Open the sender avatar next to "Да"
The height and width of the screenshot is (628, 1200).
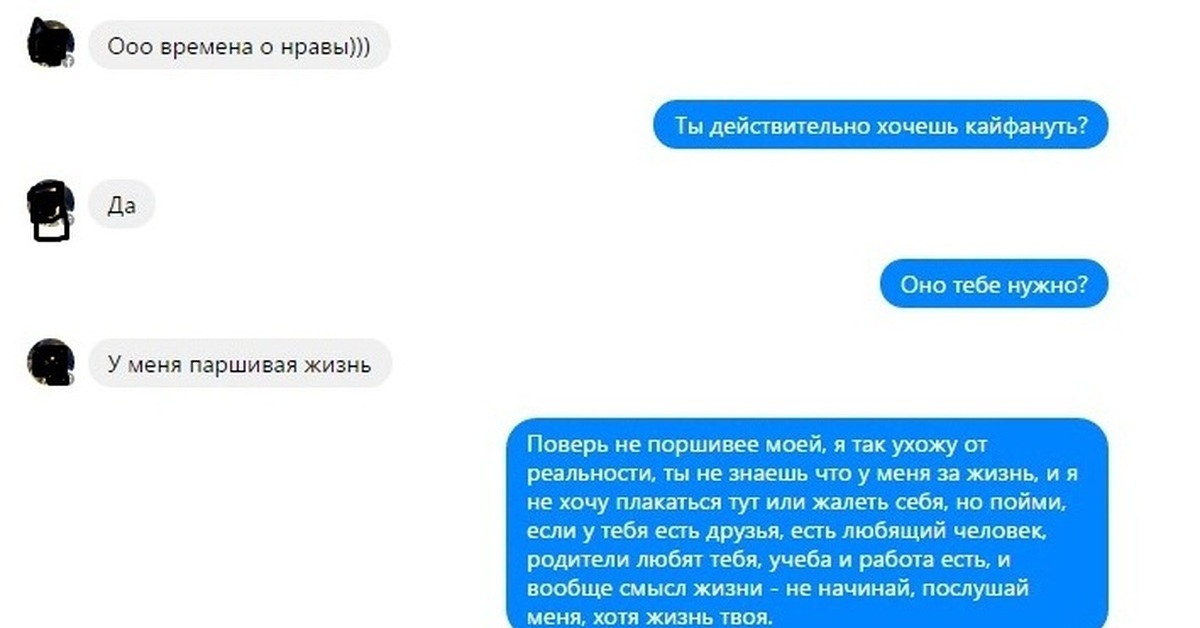pos(50,203)
